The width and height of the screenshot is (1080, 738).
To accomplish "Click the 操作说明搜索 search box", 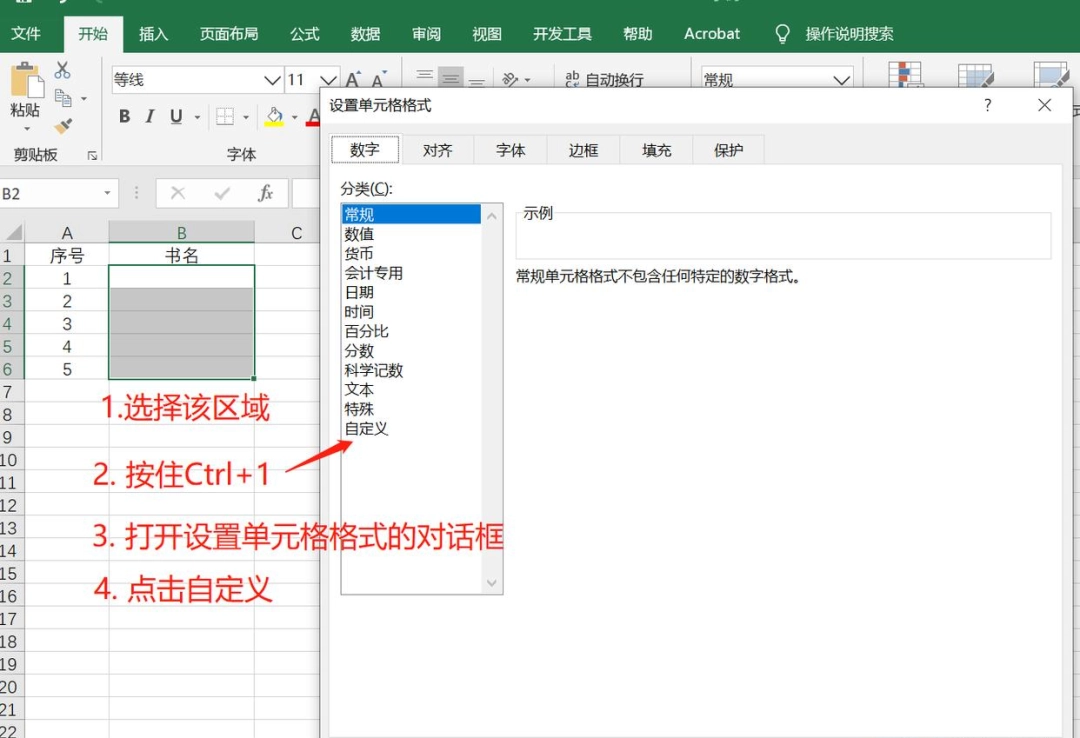I will point(849,34).
